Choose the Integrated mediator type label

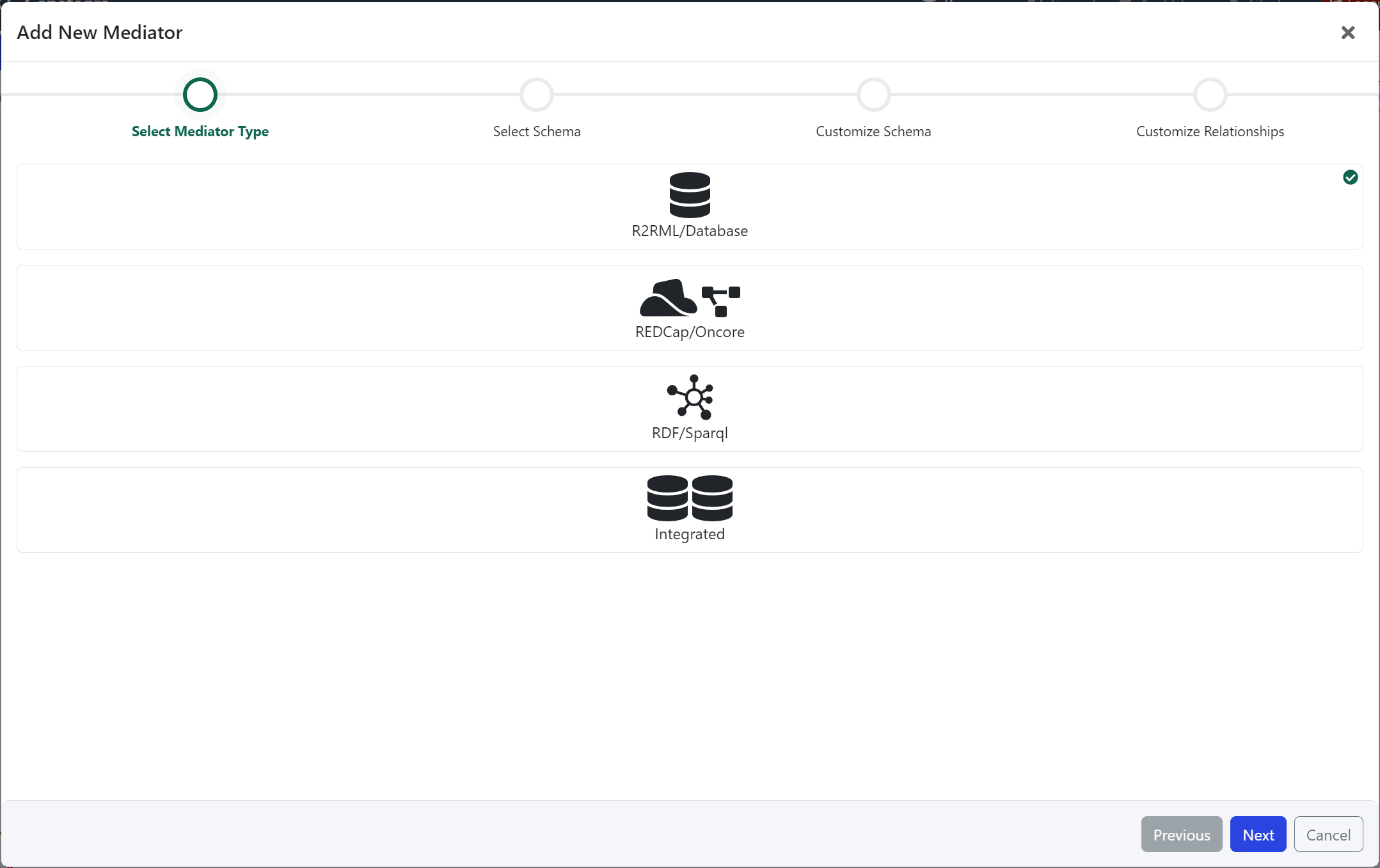click(690, 534)
